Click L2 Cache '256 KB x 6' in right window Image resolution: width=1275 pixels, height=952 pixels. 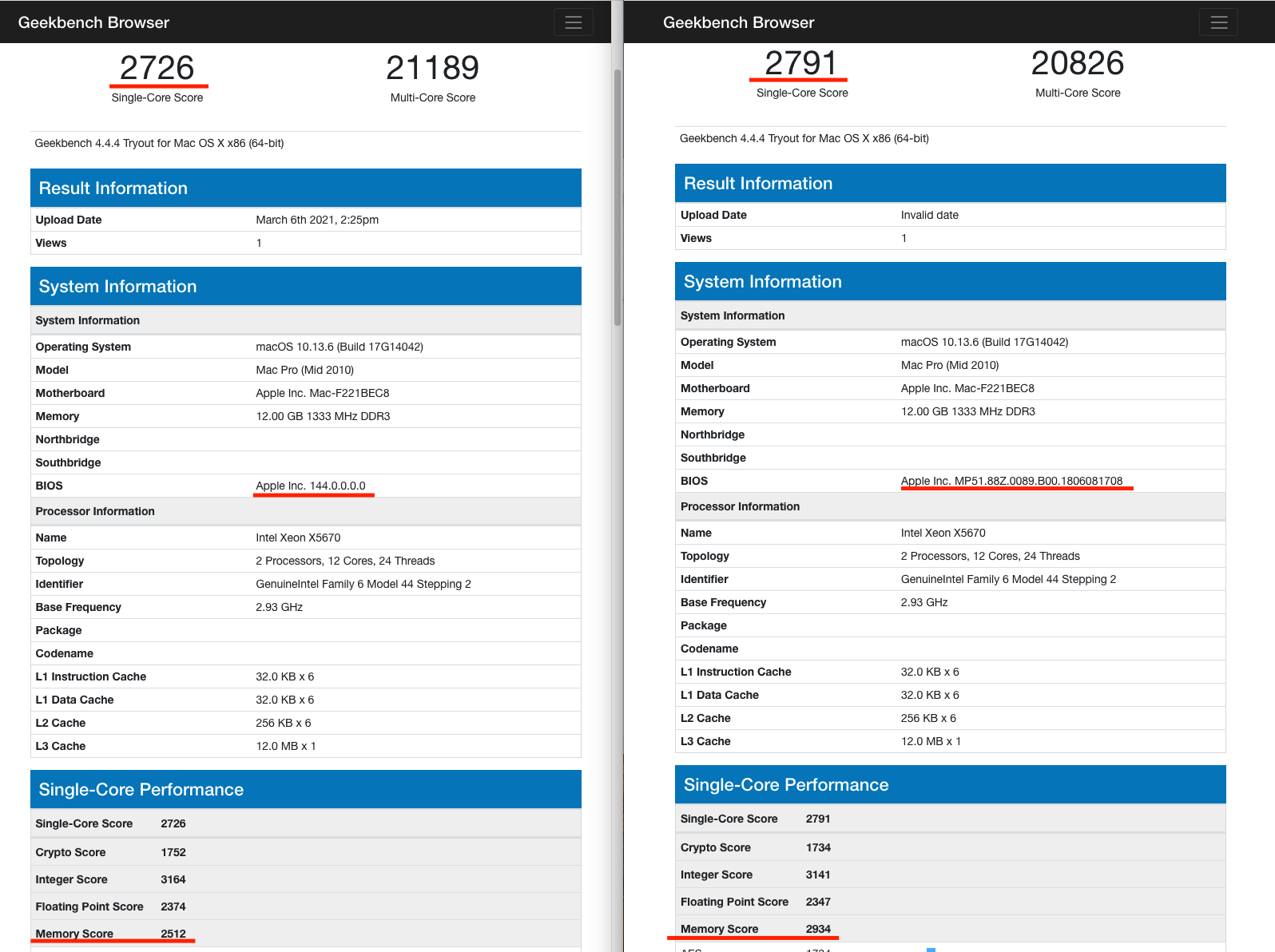928,718
